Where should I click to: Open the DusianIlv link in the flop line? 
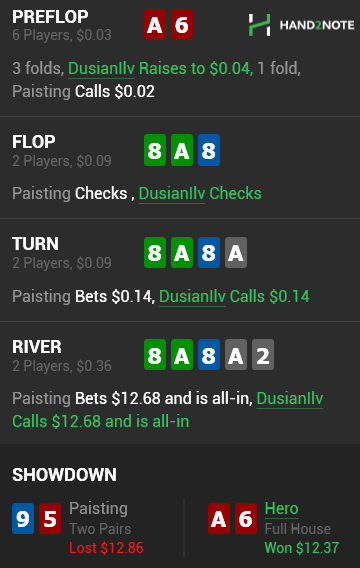coord(172,193)
